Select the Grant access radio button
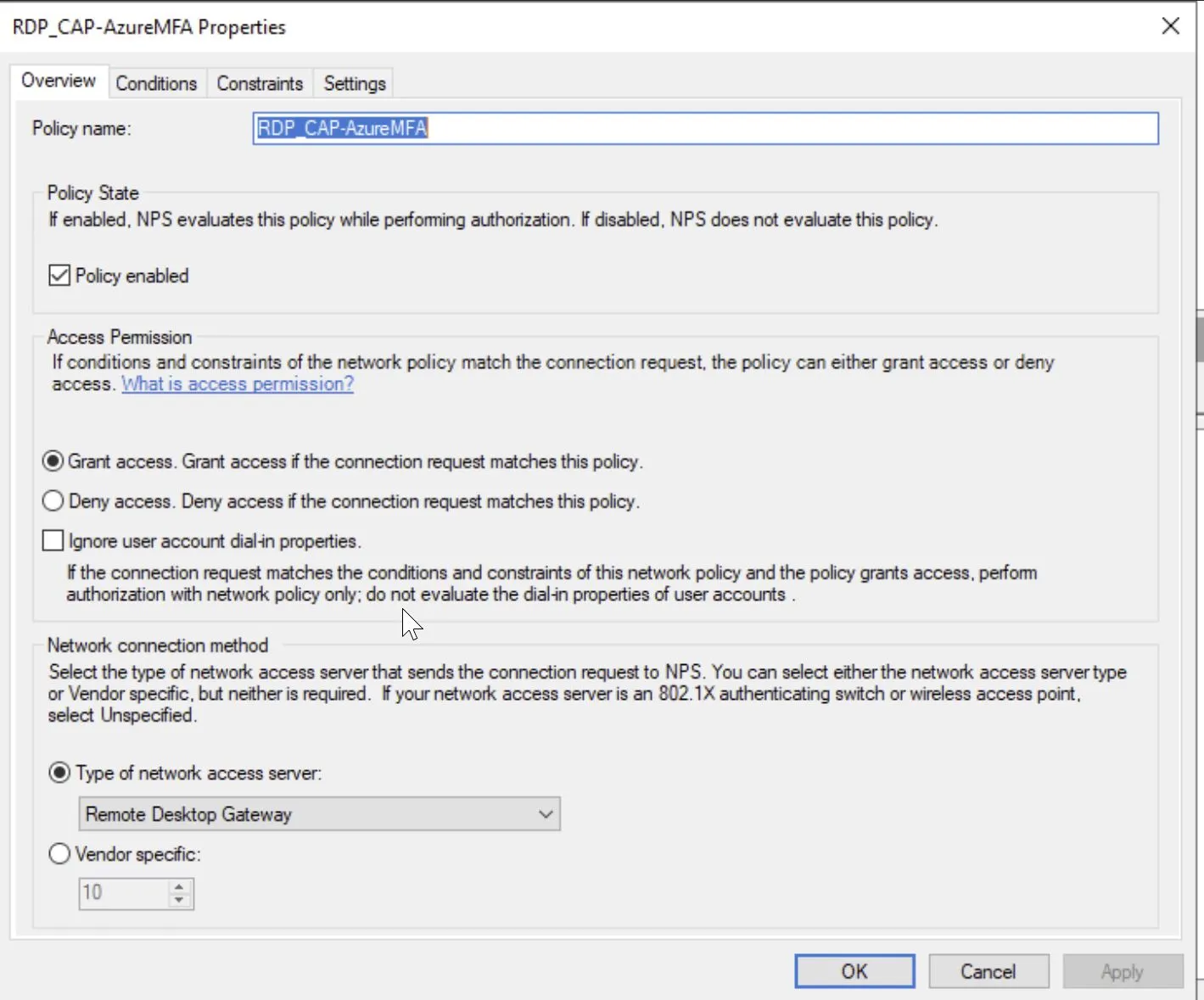Image resolution: width=1204 pixels, height=1000 pixels. pos(53,461)
